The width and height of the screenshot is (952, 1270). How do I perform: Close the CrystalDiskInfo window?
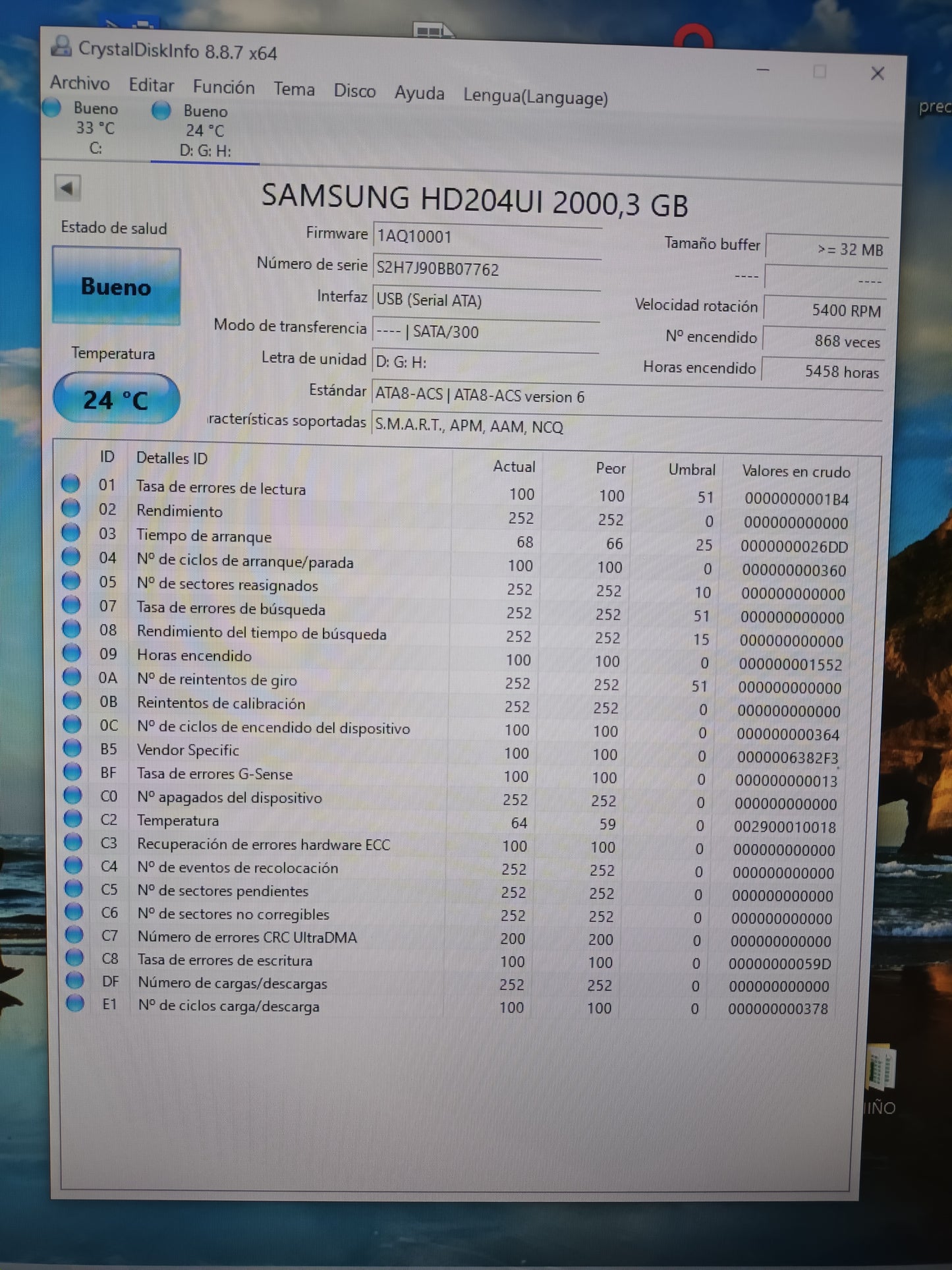click(878, 73)
